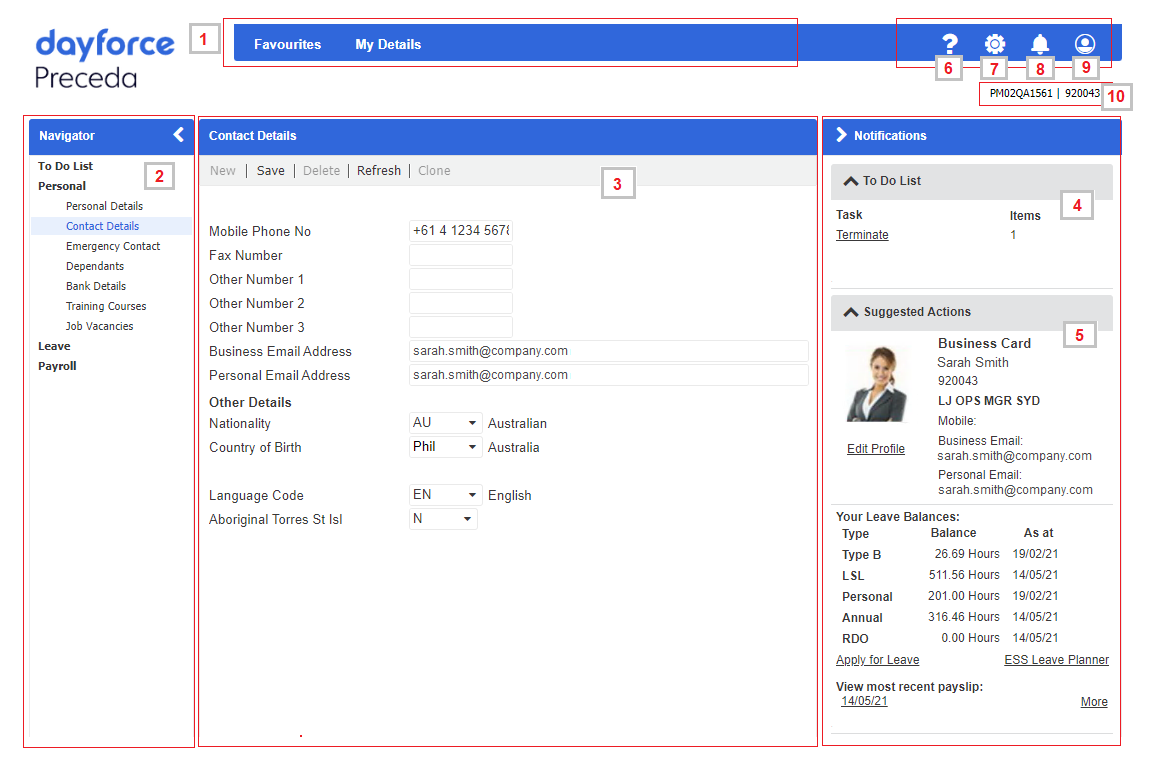Open the My Details menu

[x=388, y=44]
